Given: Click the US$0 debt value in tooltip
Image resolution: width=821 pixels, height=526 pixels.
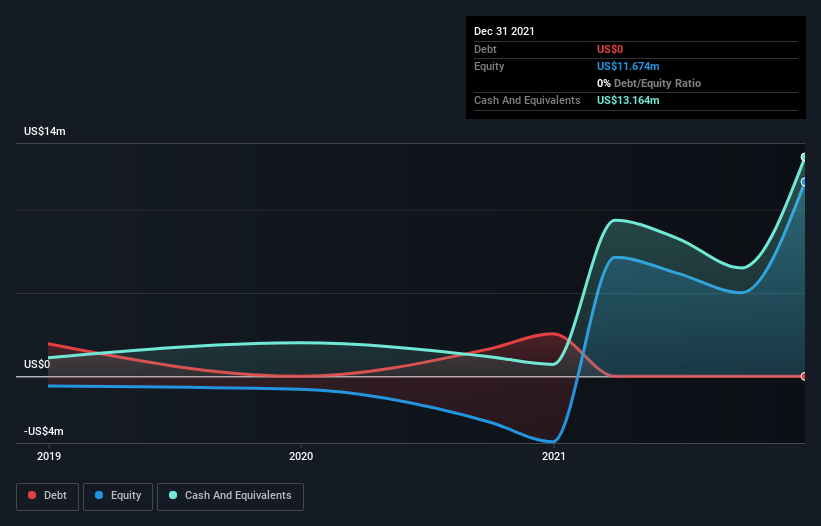Looking at the screenshot, I should [x=610, y=49].
